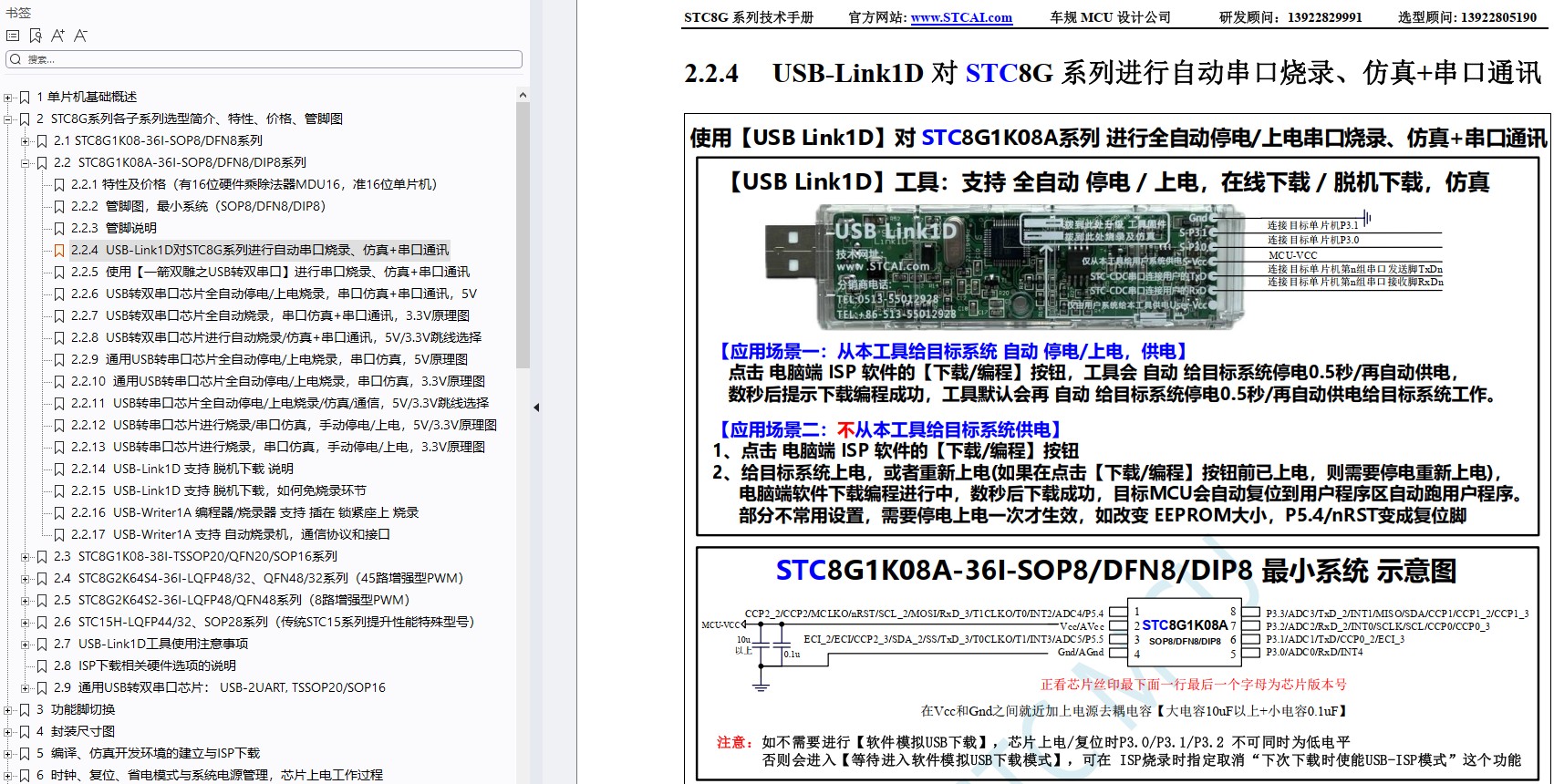Image resolution: width=1554 pixels, height=784 pixels.
Task: Click the bookmark icon beside 2.2.12
Action: 59,425
